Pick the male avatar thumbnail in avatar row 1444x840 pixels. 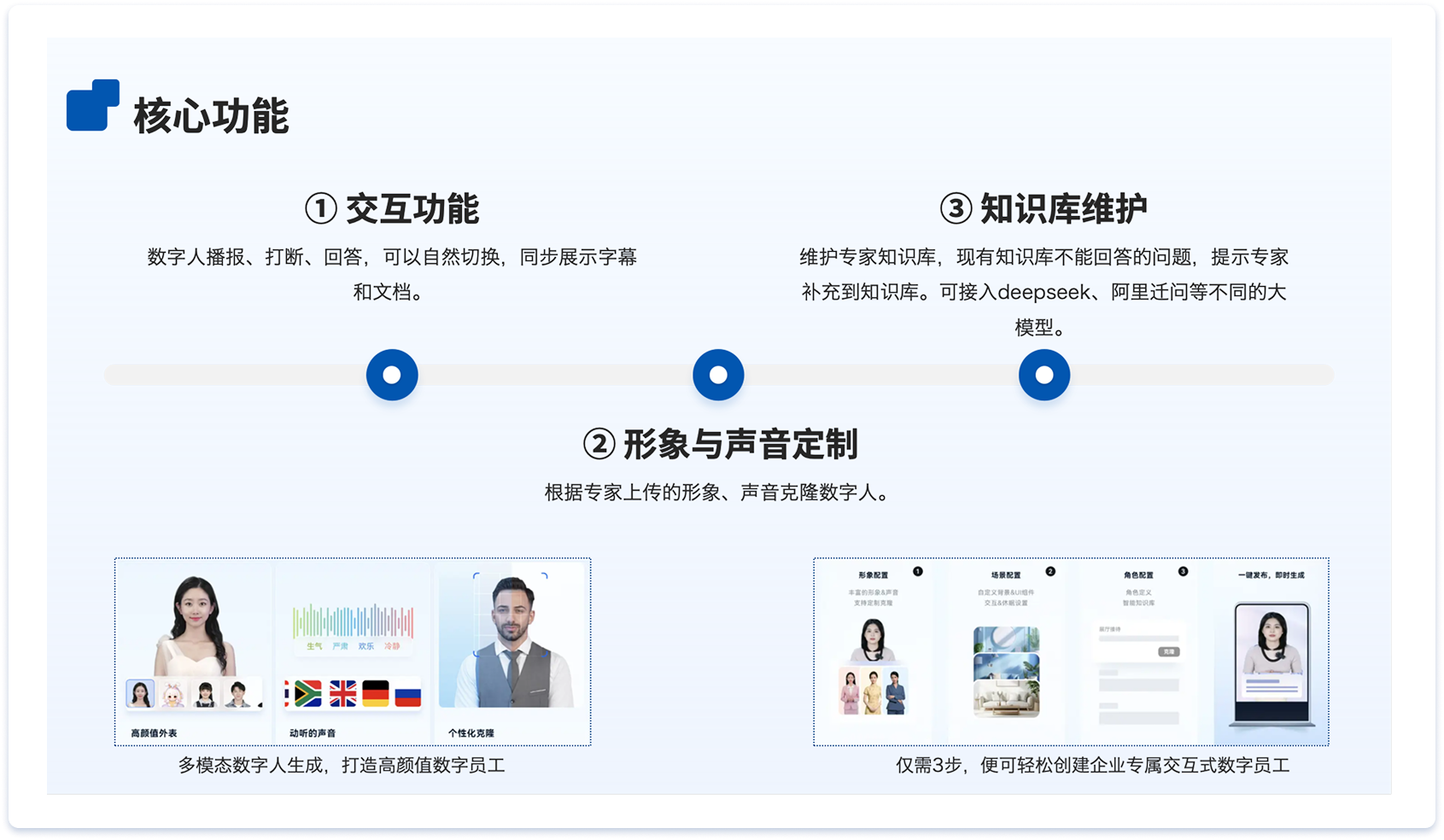(238, 694)
